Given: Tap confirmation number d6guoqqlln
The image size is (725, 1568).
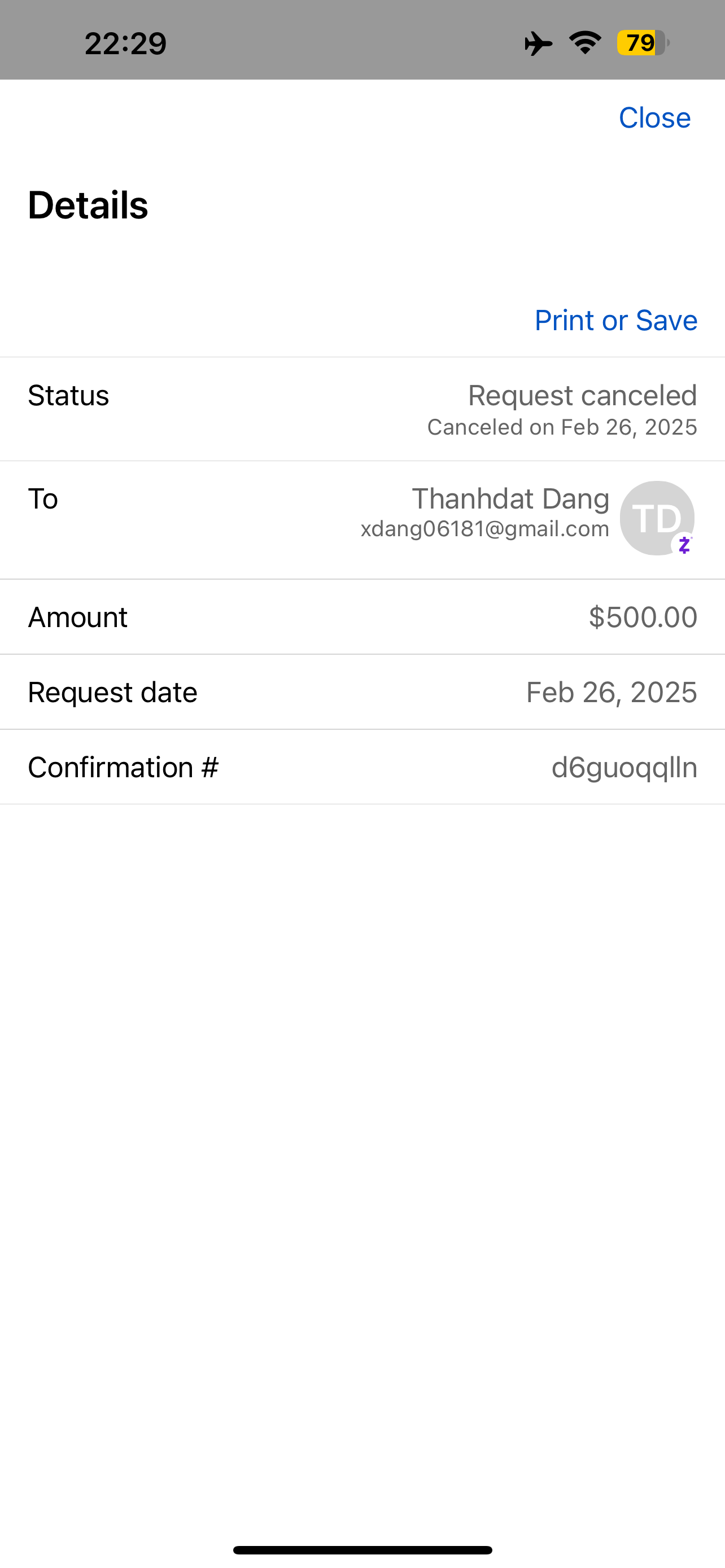Looking at the screenshot, I should [624, 767].
